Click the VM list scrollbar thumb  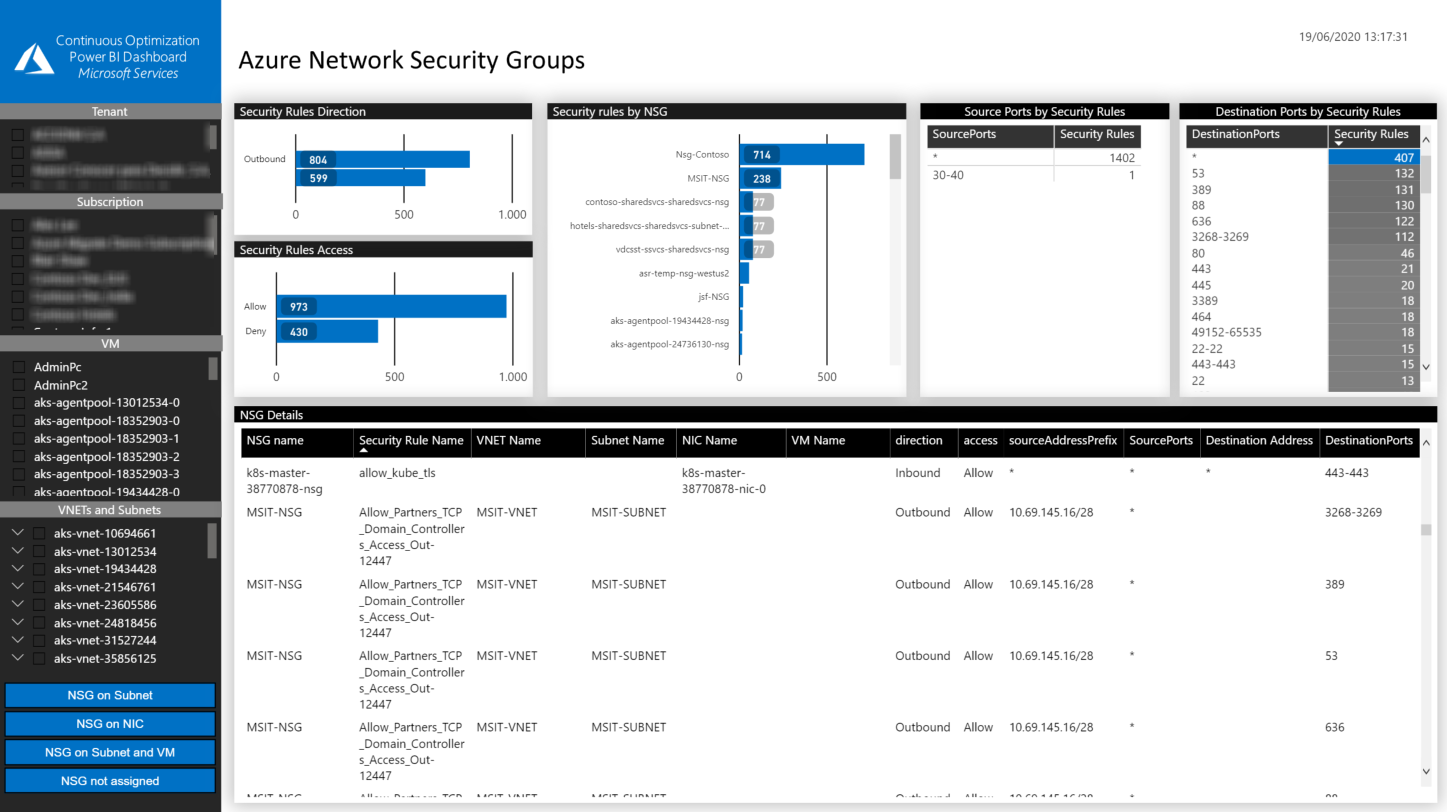tap(213, 369)
